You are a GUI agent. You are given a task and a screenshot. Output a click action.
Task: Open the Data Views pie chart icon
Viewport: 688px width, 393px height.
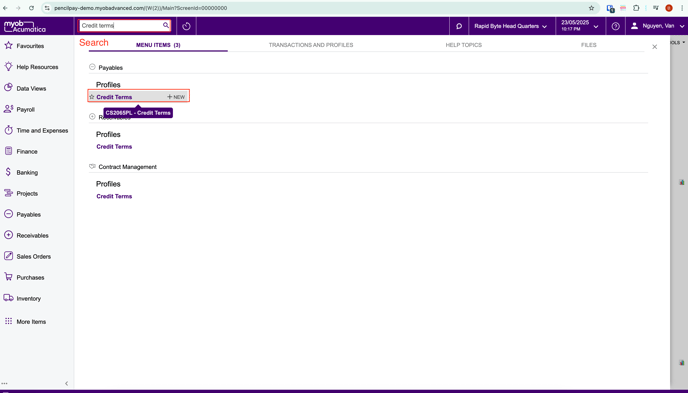[8, 88]
